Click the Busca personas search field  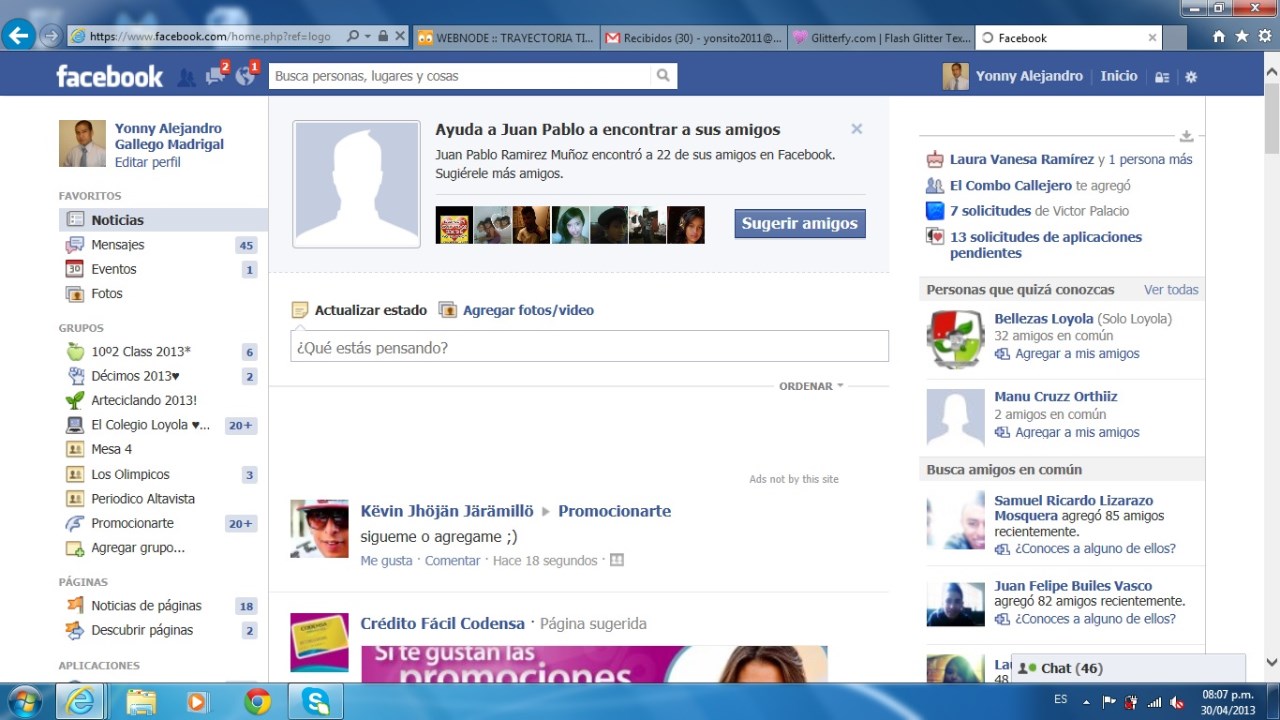460,76
